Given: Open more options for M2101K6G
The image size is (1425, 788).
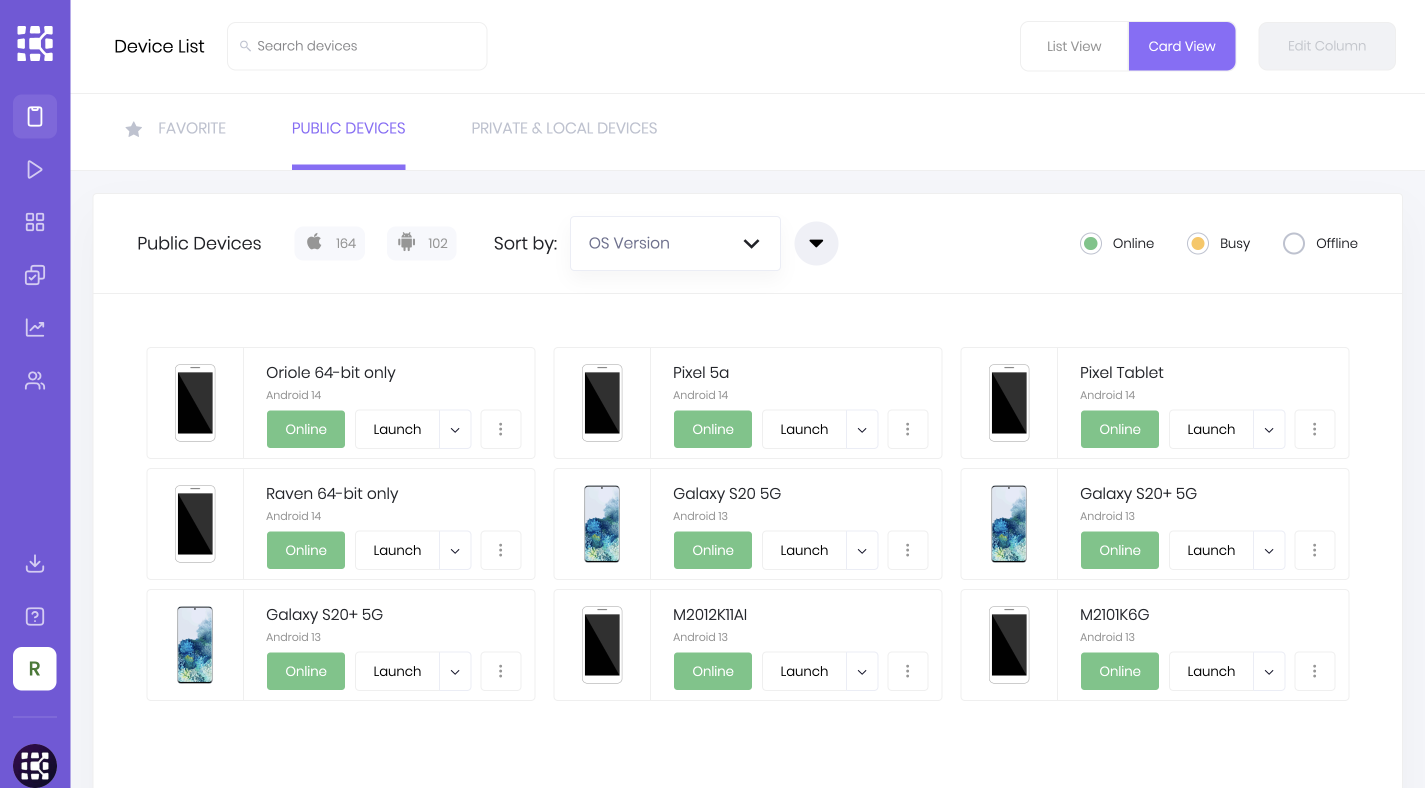Looking at the screenshot, I should (1315, 671).
